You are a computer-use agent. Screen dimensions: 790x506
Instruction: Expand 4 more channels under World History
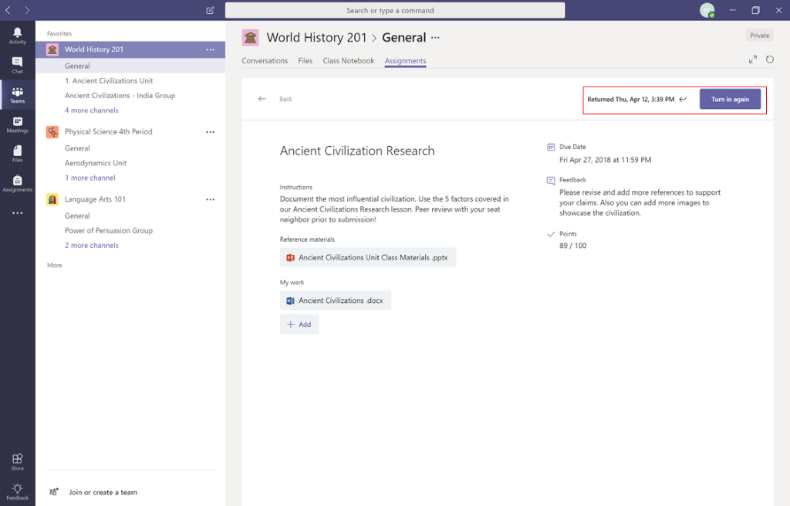(91, 110)
